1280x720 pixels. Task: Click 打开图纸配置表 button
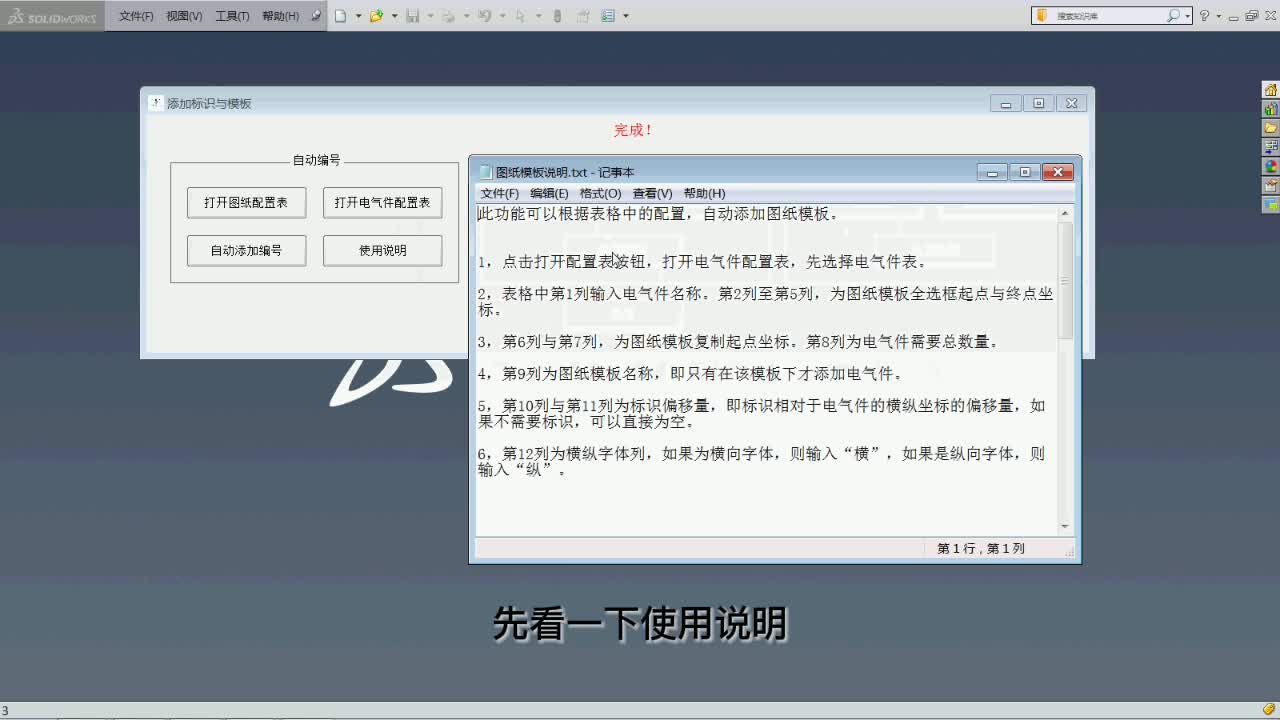(x=246, y=202)
